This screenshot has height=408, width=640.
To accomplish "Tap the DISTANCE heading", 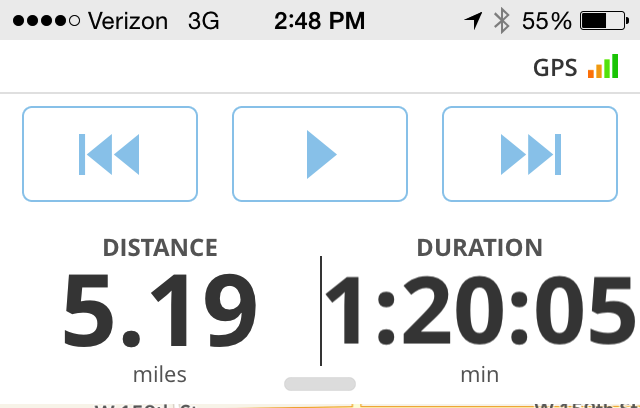I will pyautogui.click(x=160, y=248).
